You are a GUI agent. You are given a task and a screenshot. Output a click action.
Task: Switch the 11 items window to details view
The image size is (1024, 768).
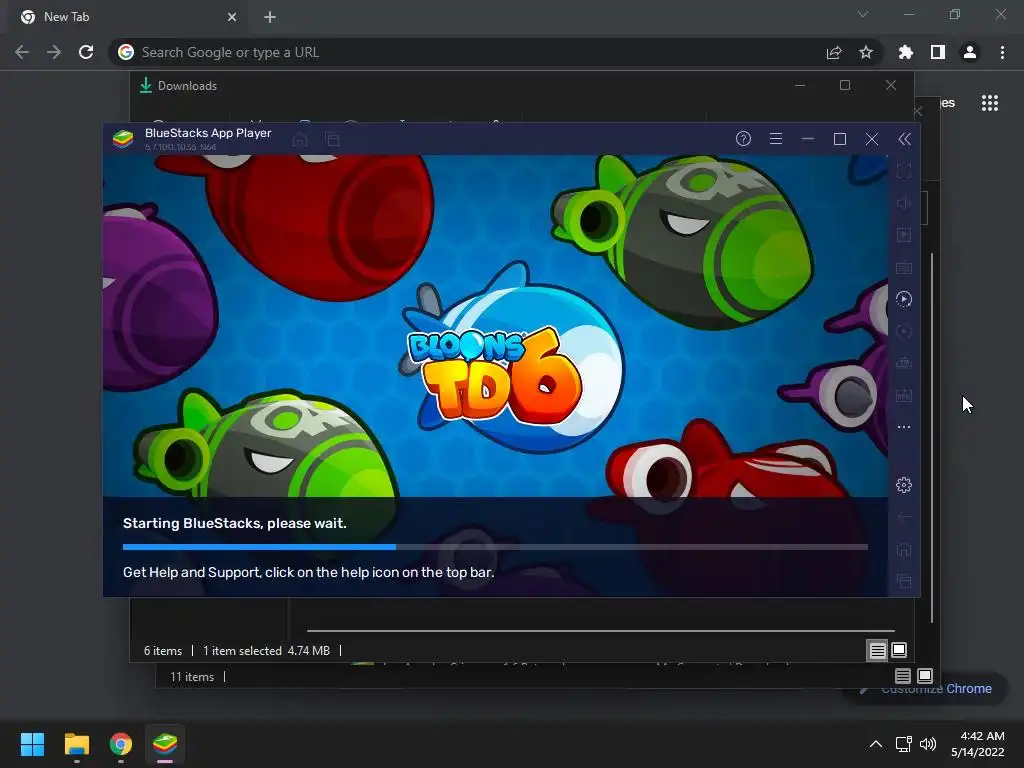pyautogui.click(x=903, y=676)
